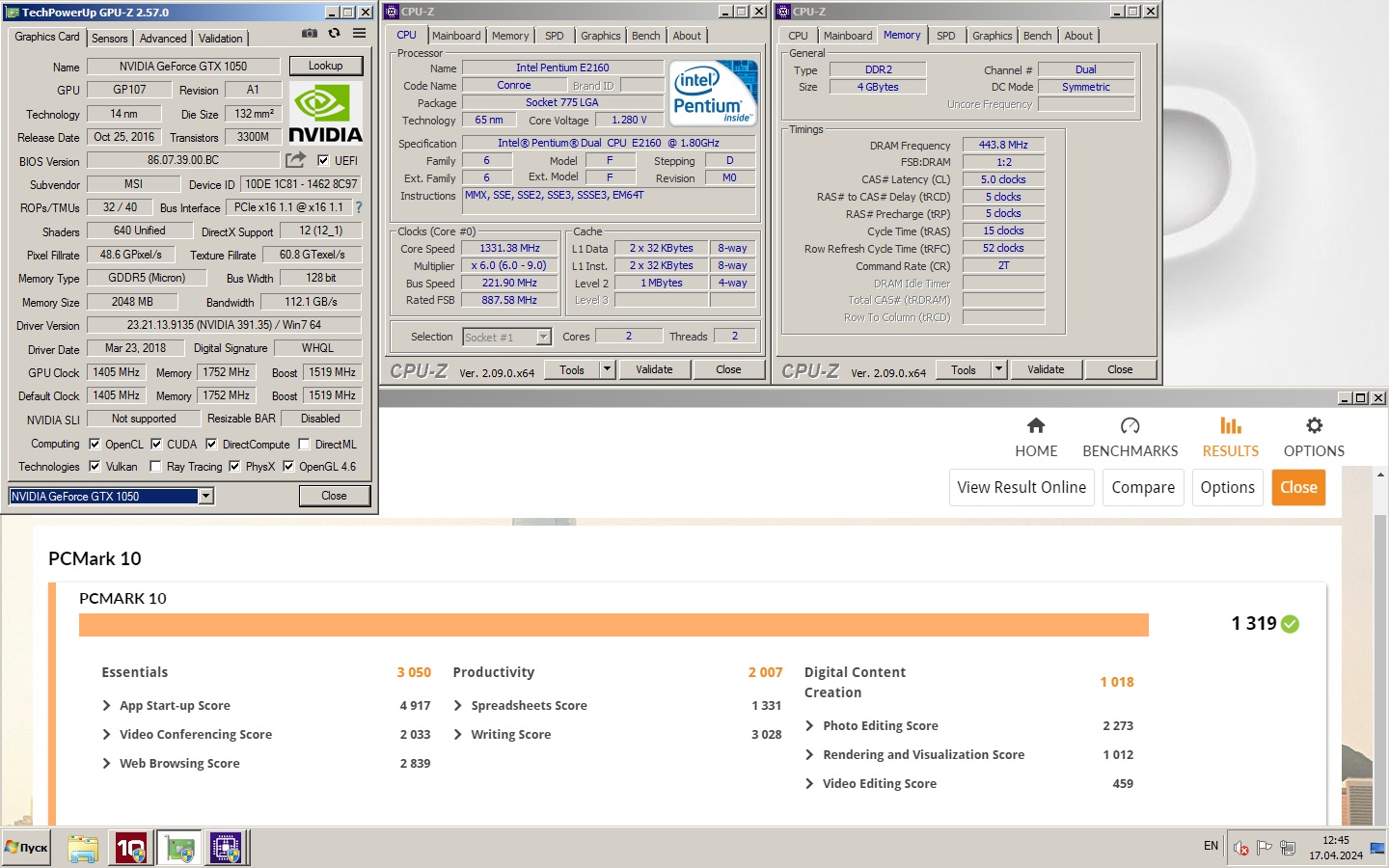
Task: Toggle the DirectML checkbox
Action: 304,445
